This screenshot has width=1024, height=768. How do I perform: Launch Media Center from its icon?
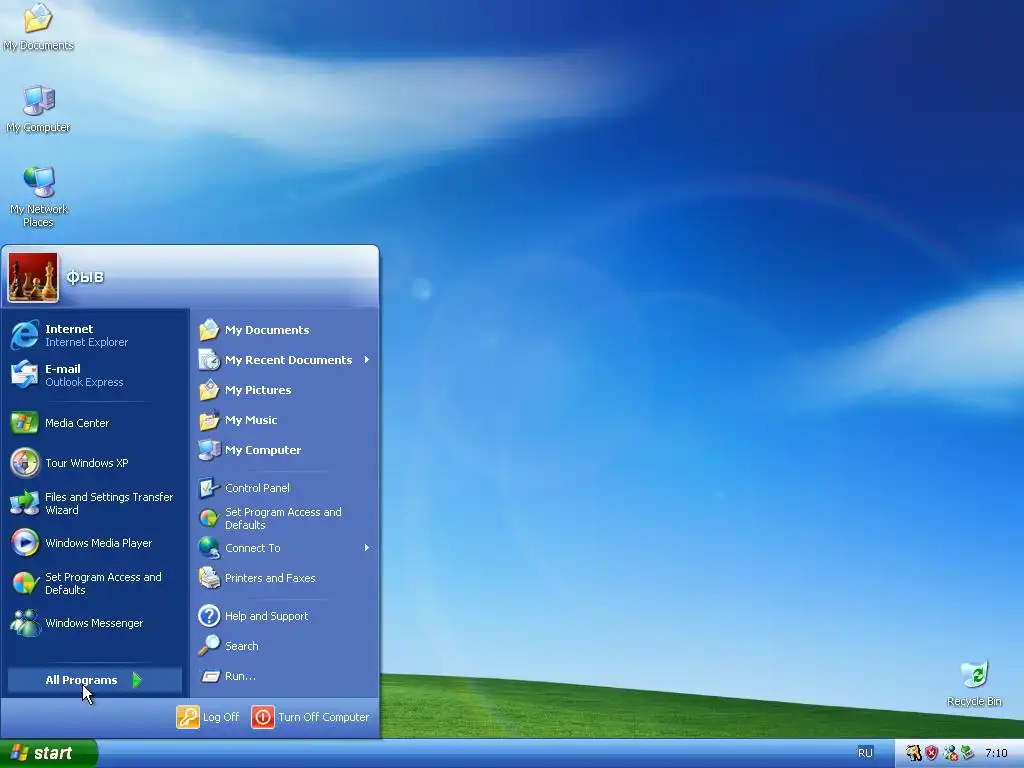click(x=25, y=423)
